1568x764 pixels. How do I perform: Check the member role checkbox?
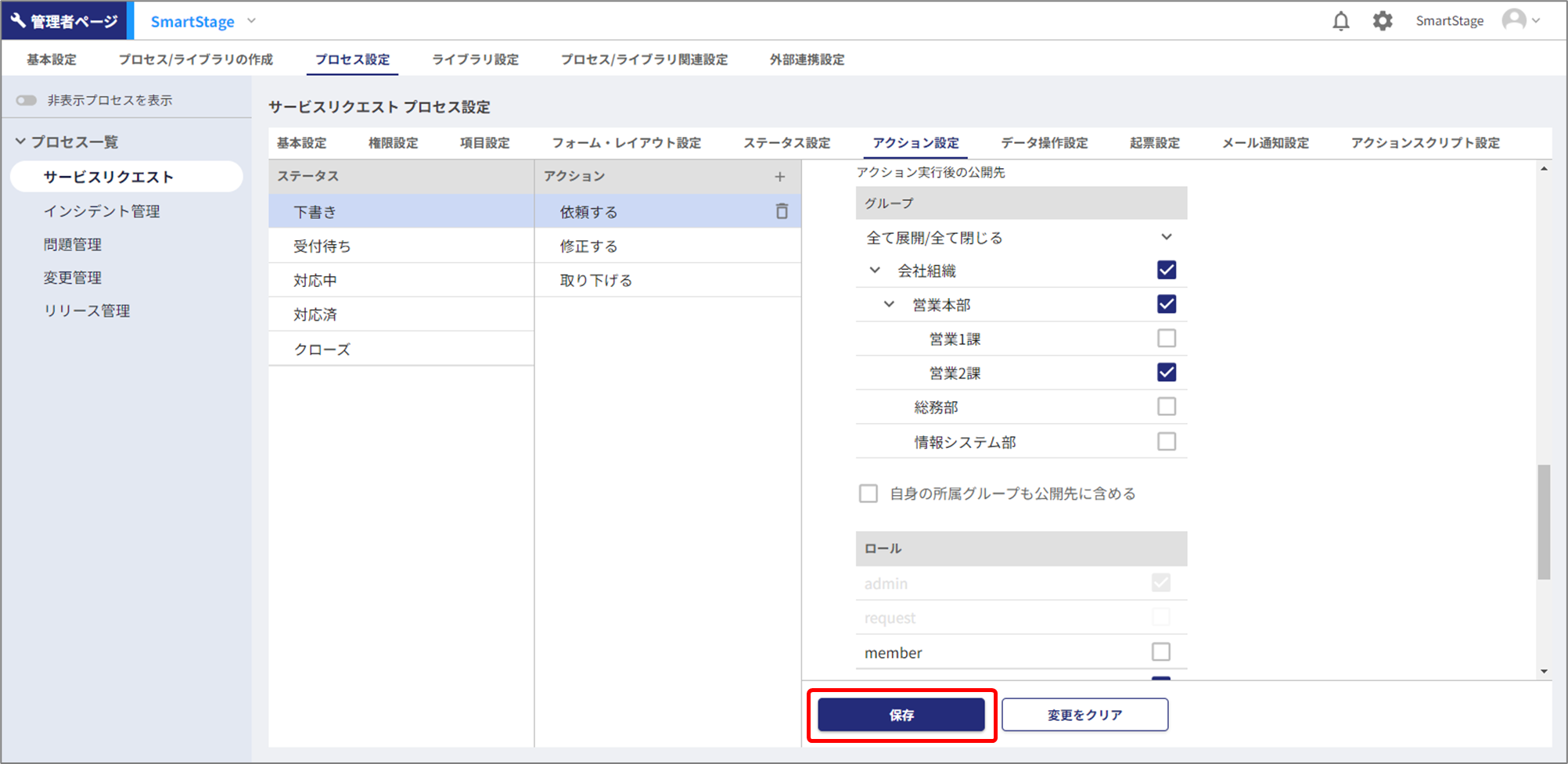[x=1160, y=651]
